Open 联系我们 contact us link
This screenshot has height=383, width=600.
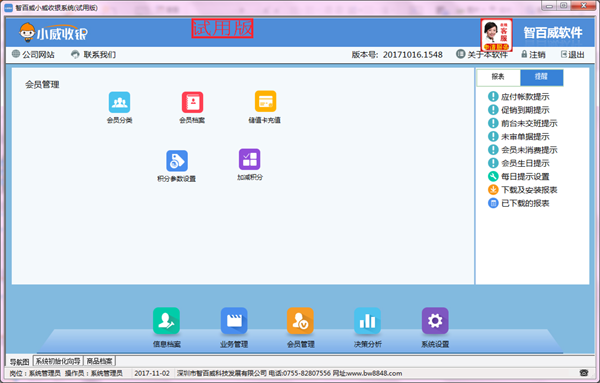pos(93,54)
